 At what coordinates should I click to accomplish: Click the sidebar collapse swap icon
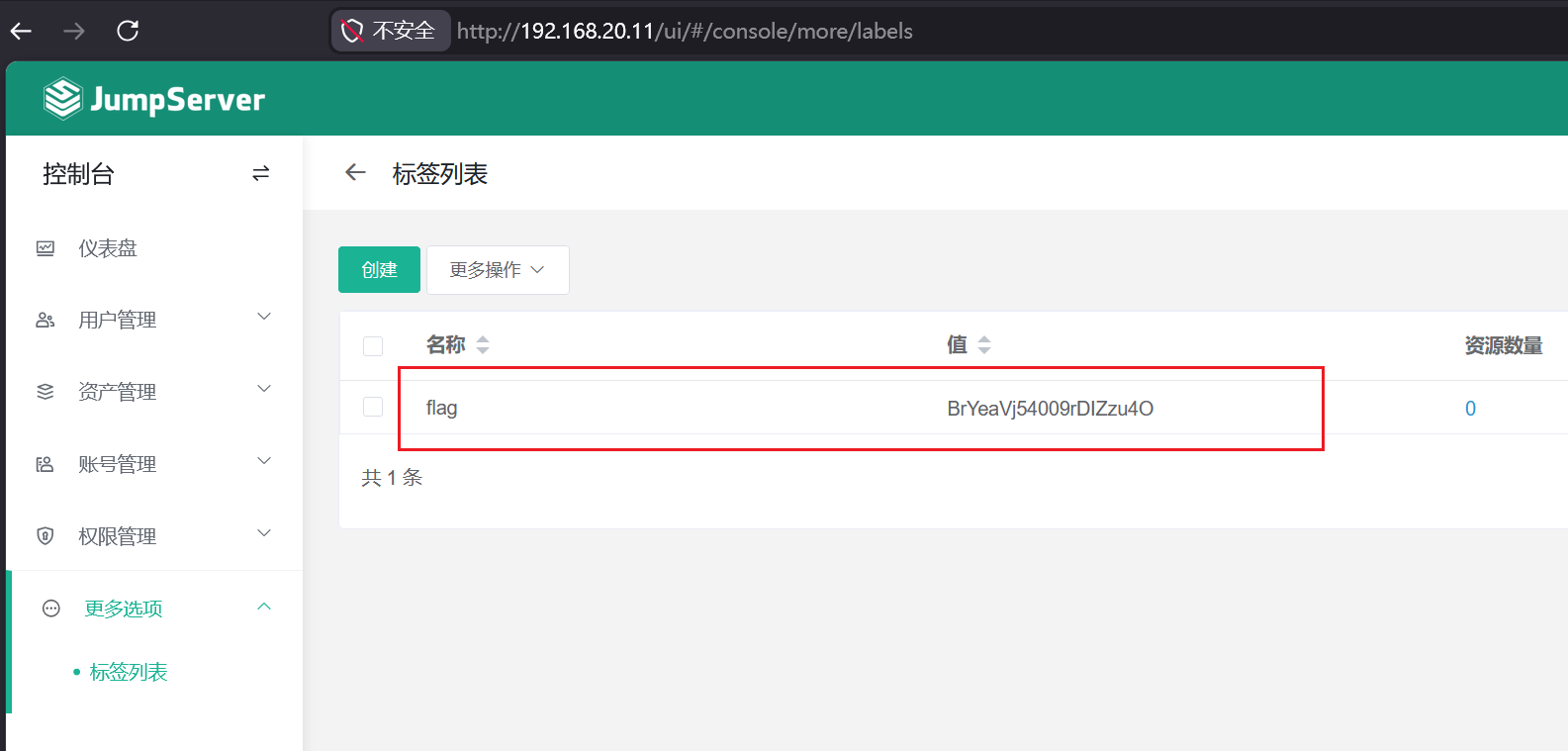click(x=260, y=174)
